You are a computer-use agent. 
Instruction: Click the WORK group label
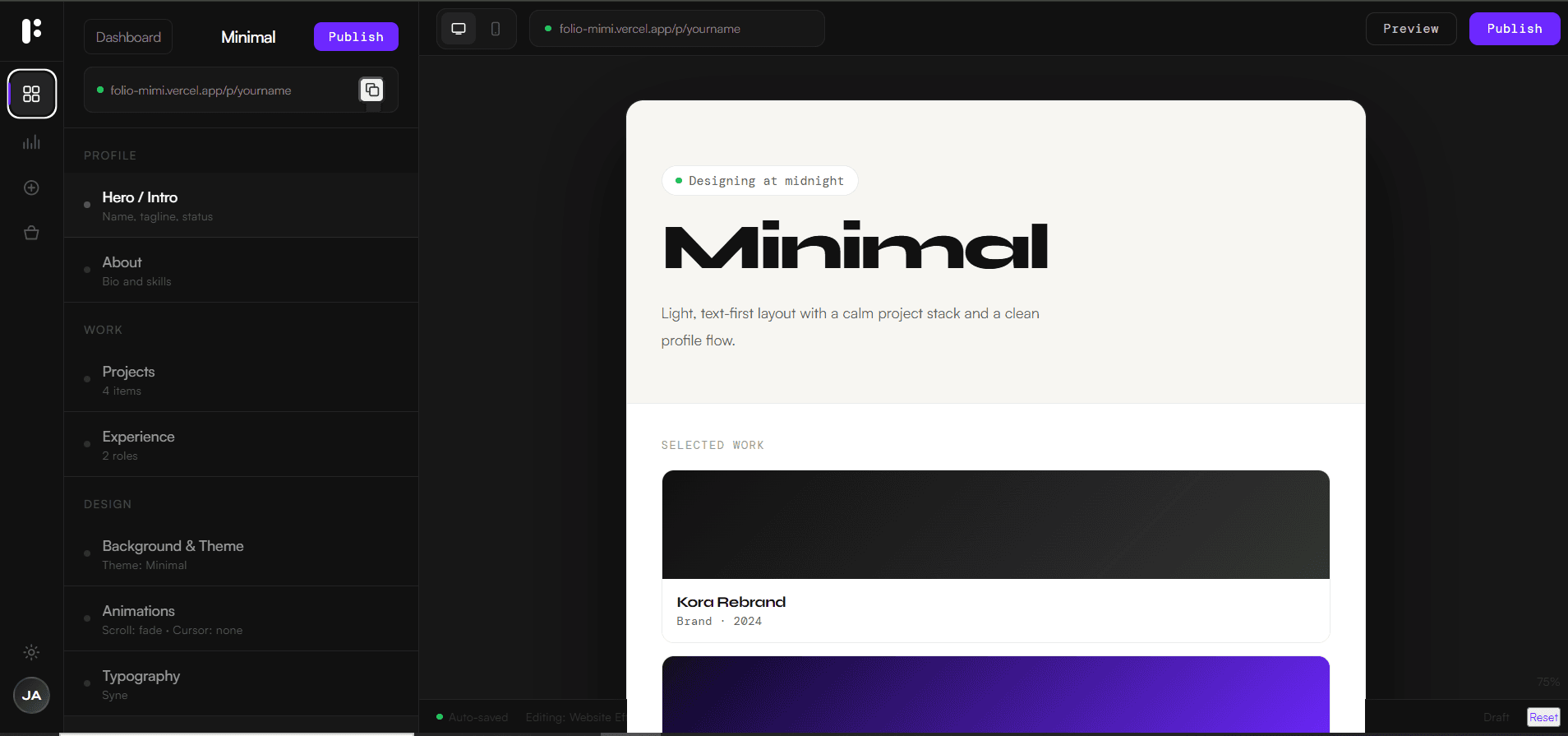click(103, 330)
